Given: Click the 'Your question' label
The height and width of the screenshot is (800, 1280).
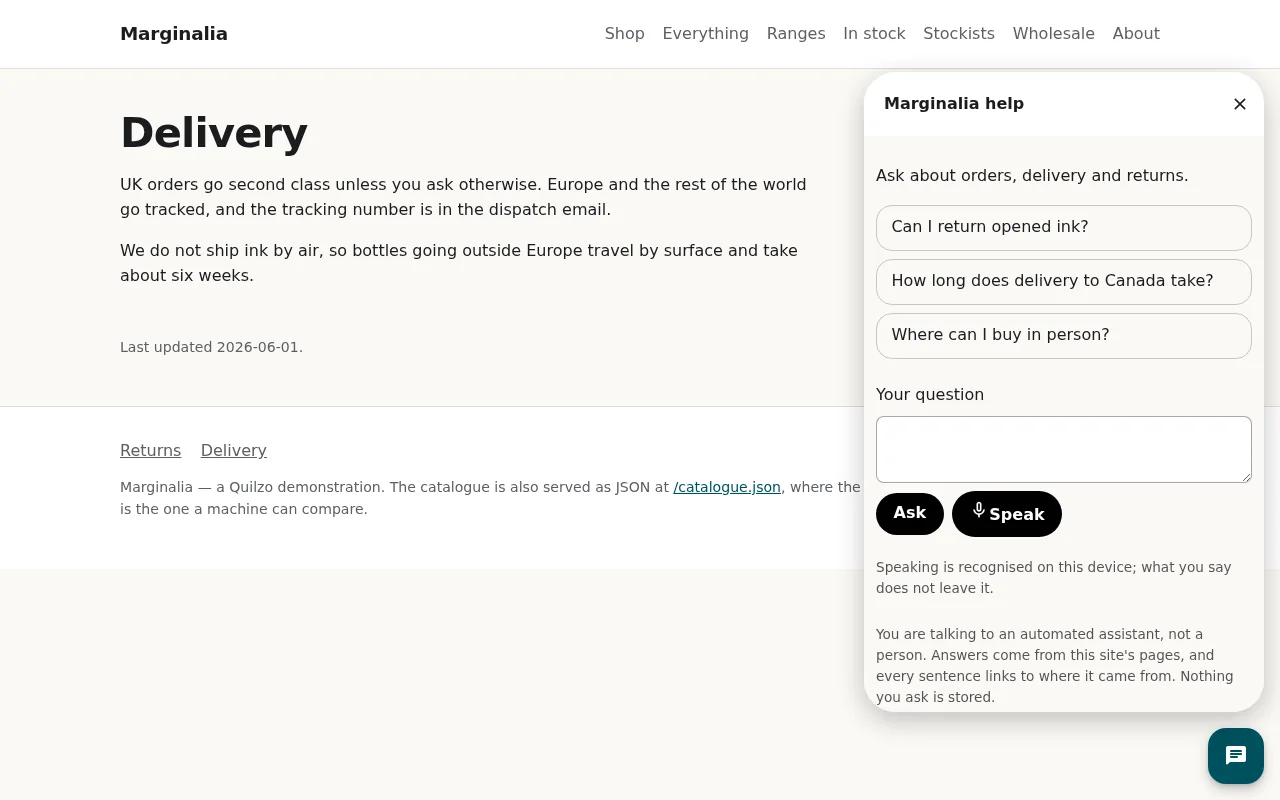Looking at the screenshot, I should point(930,395).
